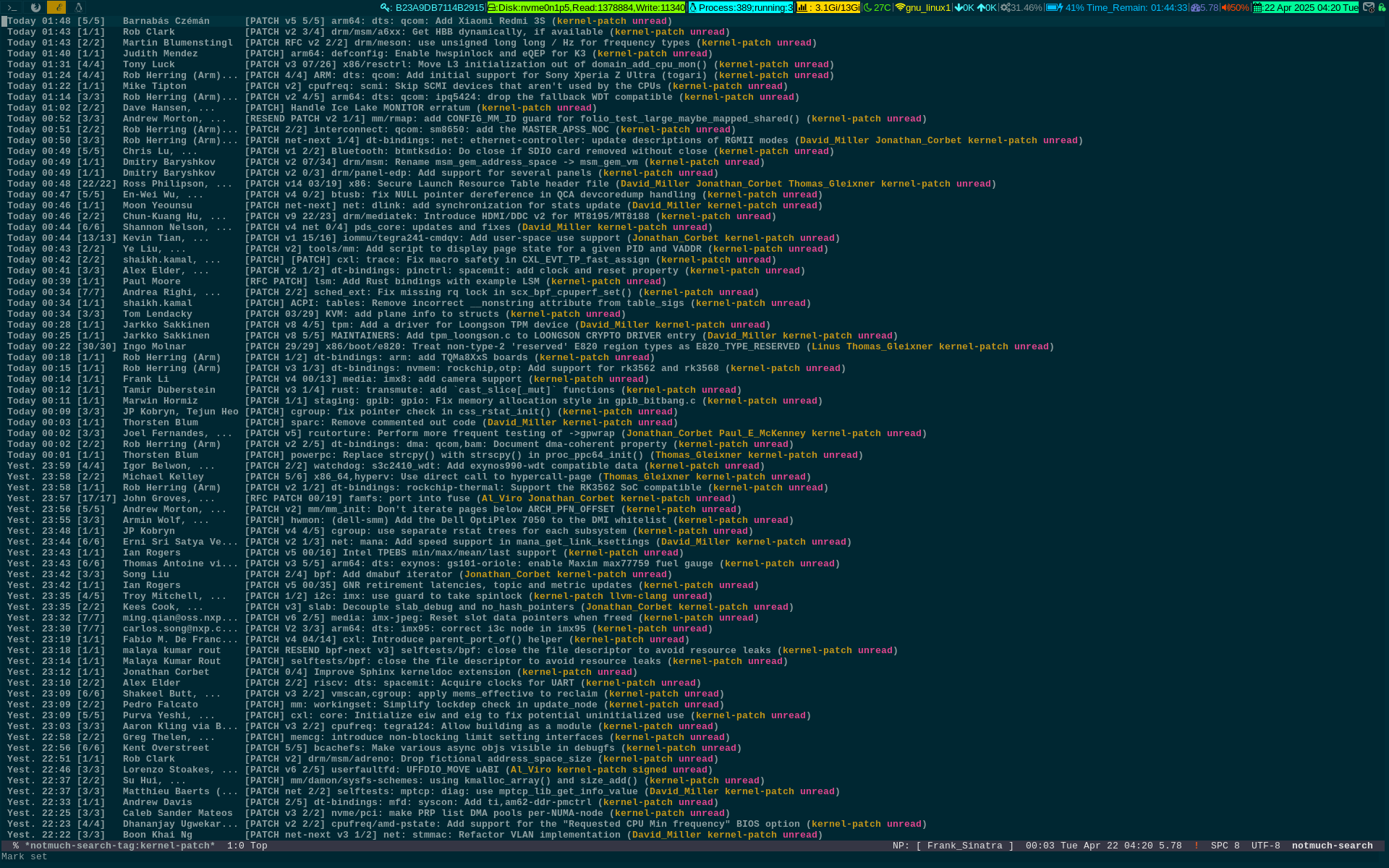Click the 'Mark set' echo area message
Image resolution: width=1389 pixels, height=868 pixels.
tap(25, 856)
